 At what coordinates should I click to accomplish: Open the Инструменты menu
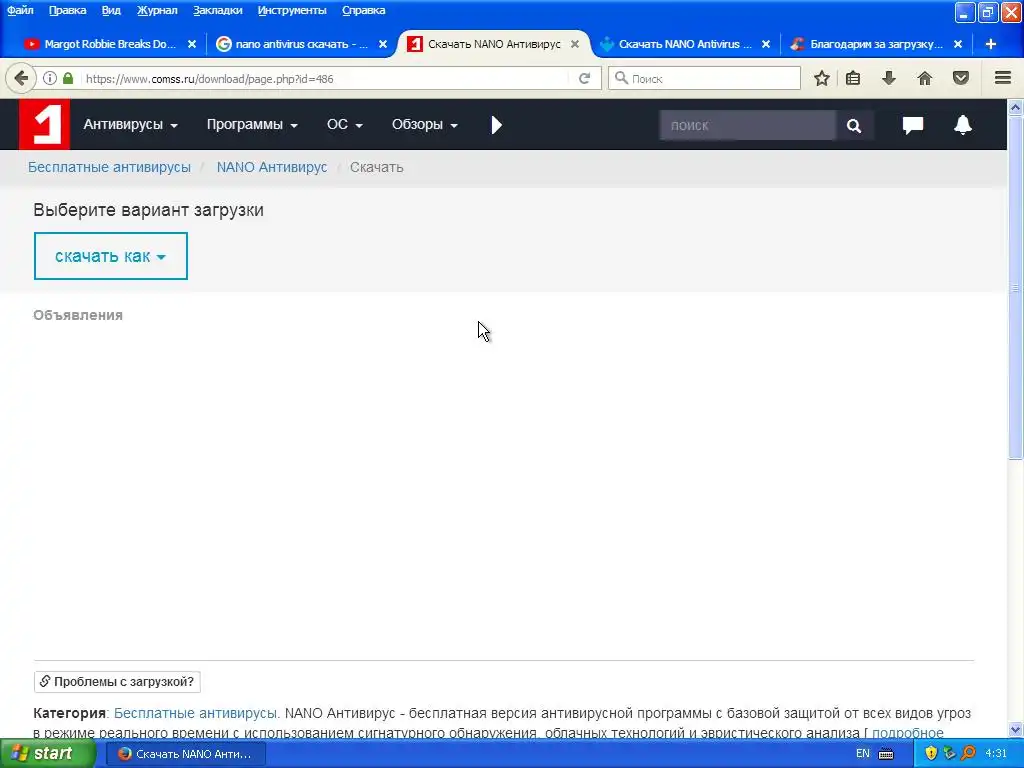pos(292,10)
